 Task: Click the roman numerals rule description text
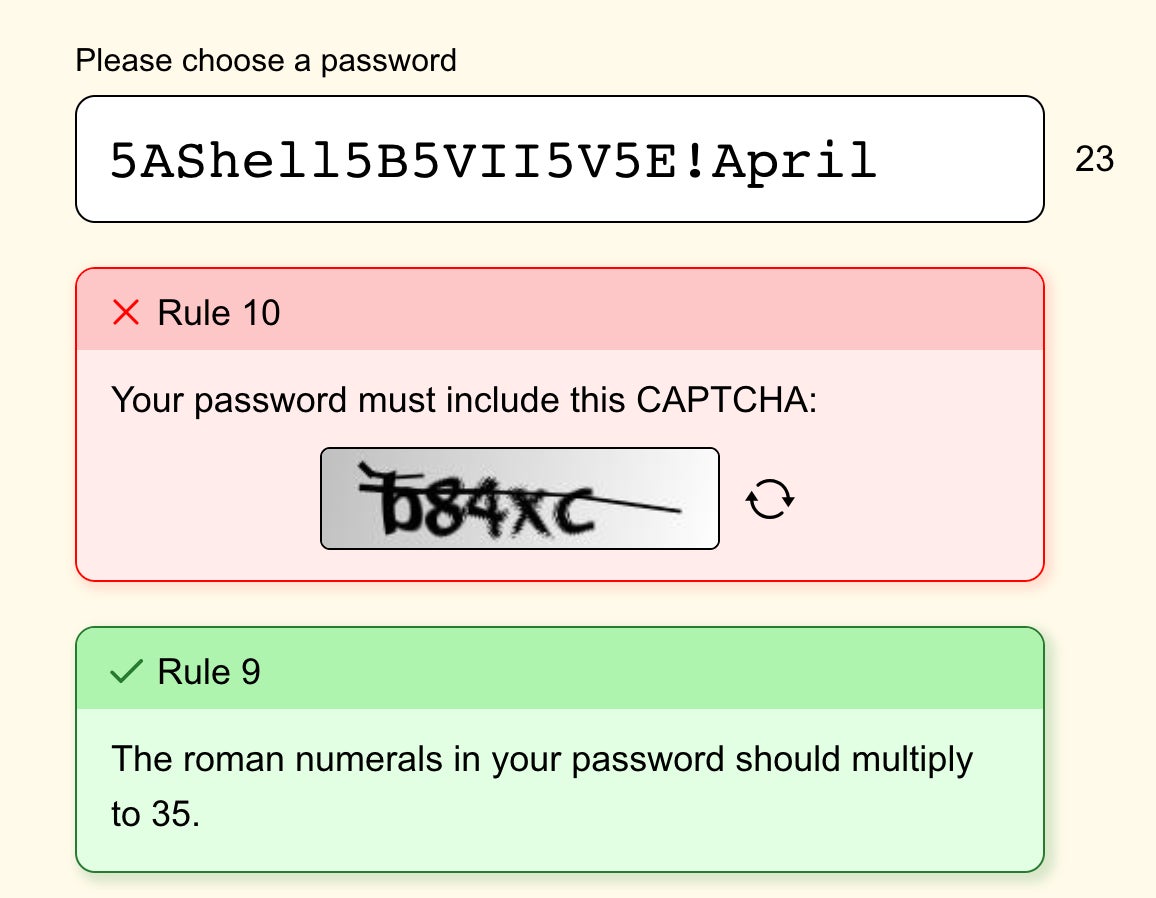pos(542,787)
